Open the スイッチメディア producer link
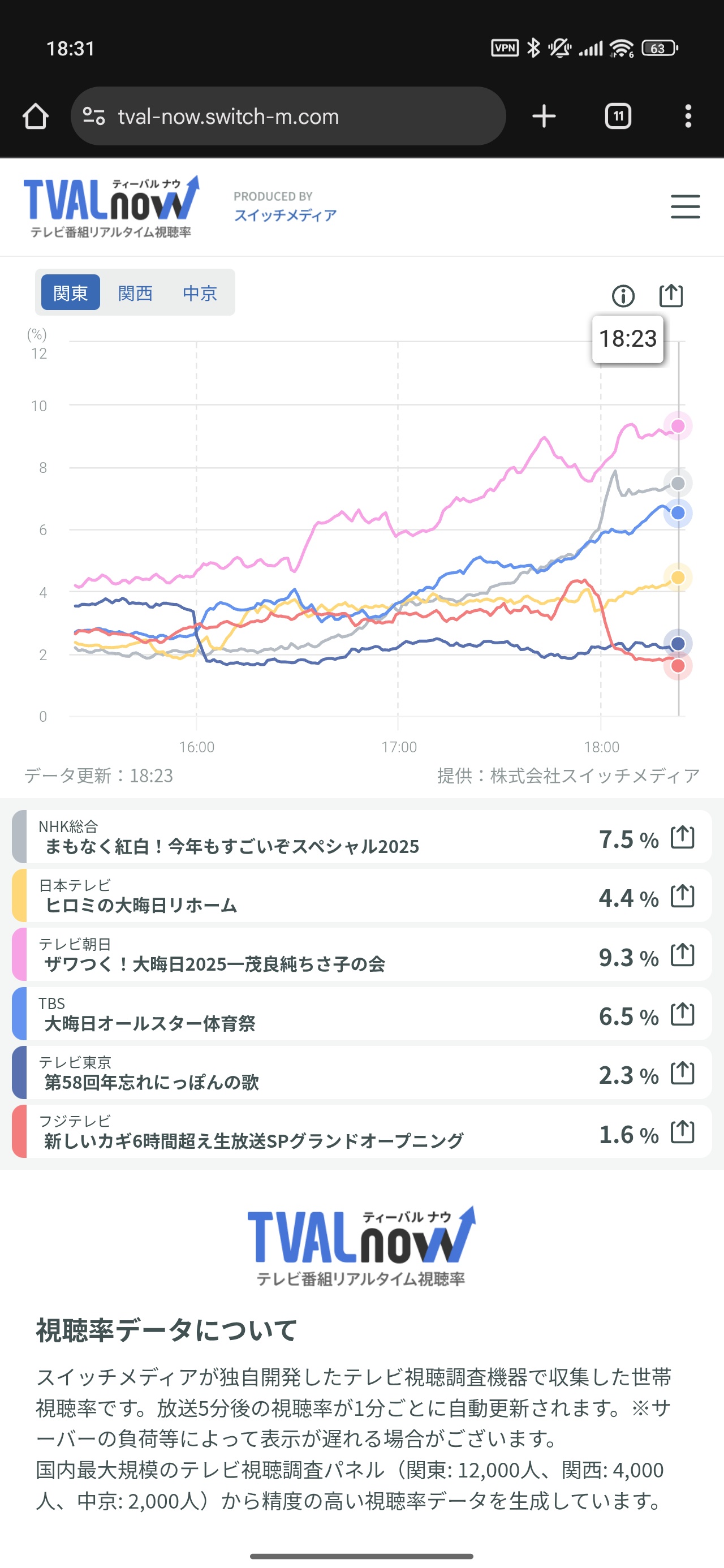The height and width of the screenshot is (1568, 724). coord(285,215)
